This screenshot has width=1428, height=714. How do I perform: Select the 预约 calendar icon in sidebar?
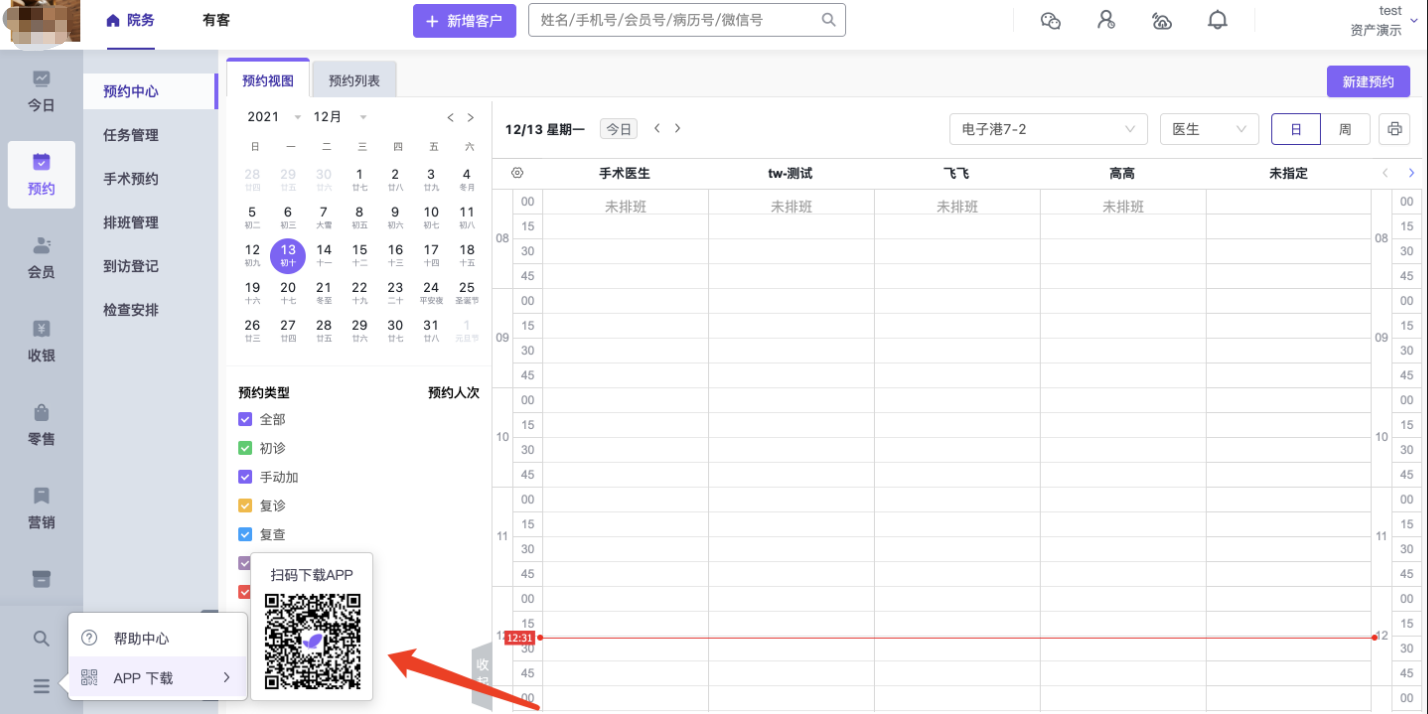[x=41, y=161]
